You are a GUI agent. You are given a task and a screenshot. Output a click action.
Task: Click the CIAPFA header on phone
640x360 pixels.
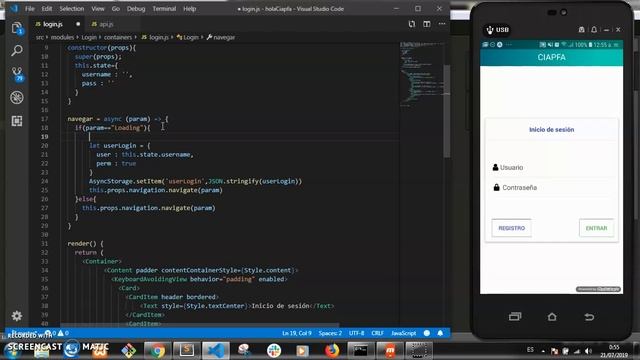[x=551, y=58]
